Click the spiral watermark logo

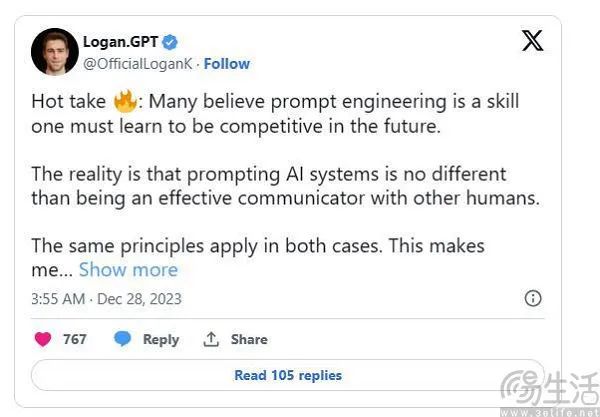[521, 388]
